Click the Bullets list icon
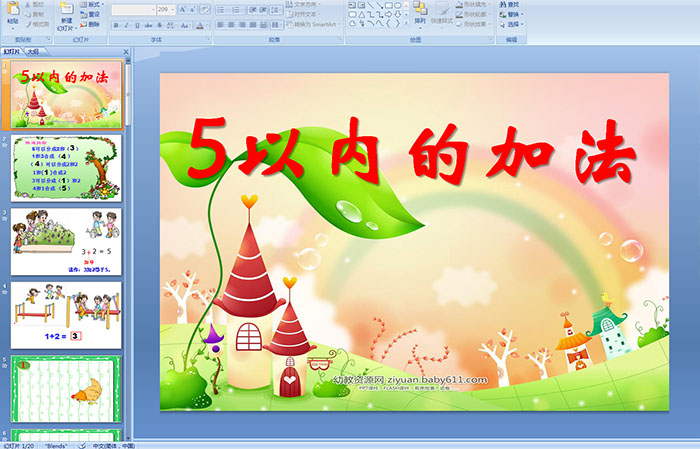The width and height of the screenshot is (700, 449). (x=223, y=9)
